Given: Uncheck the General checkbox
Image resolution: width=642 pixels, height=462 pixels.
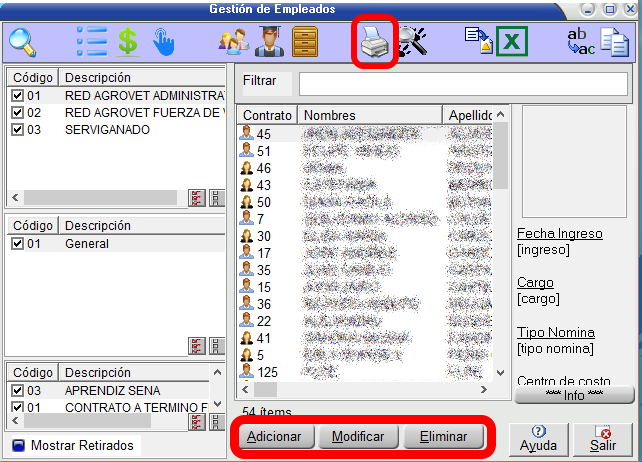Looking at the screenshot, I should point(17,244).
